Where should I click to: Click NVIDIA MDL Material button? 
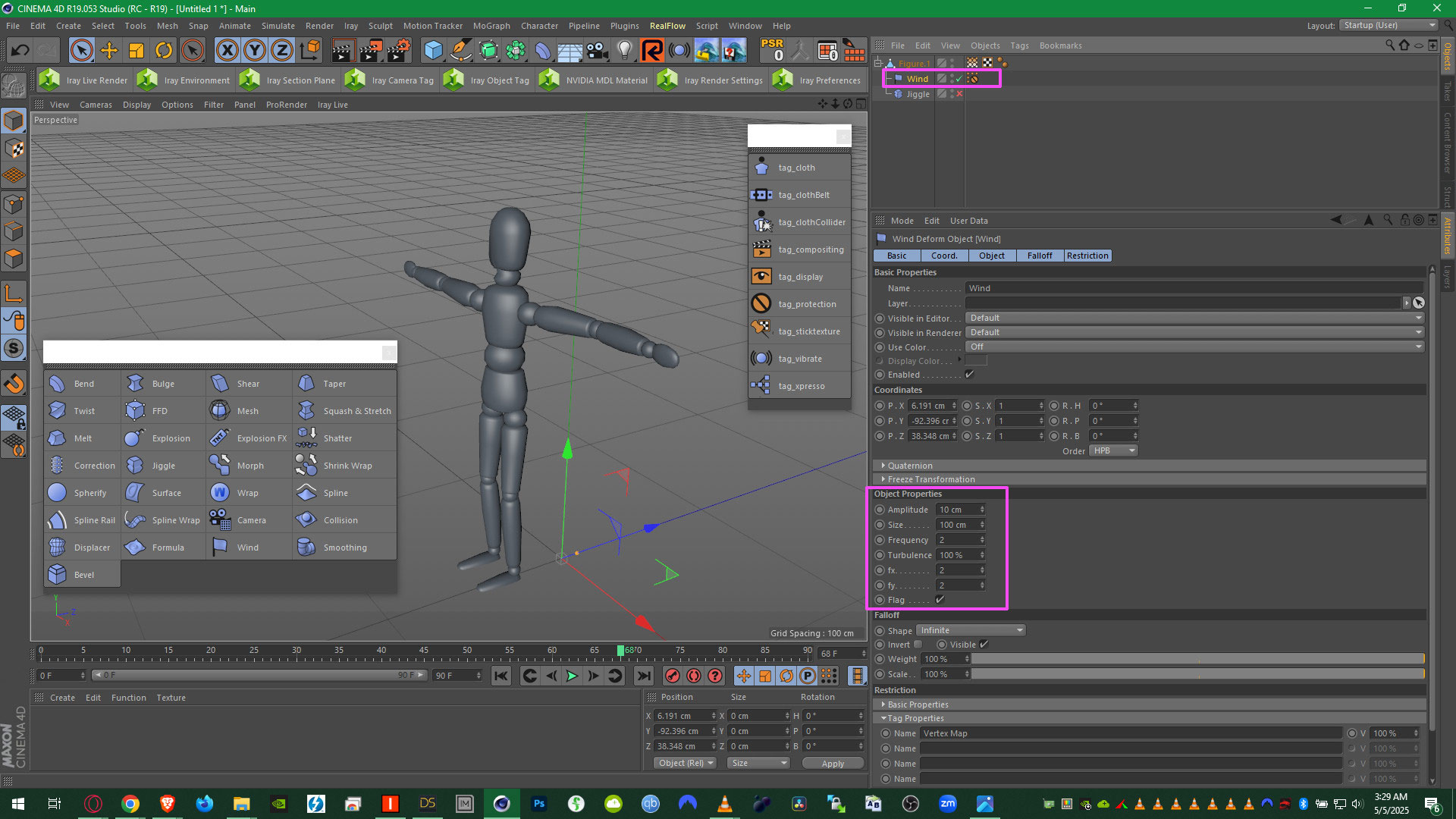point(593,80)
